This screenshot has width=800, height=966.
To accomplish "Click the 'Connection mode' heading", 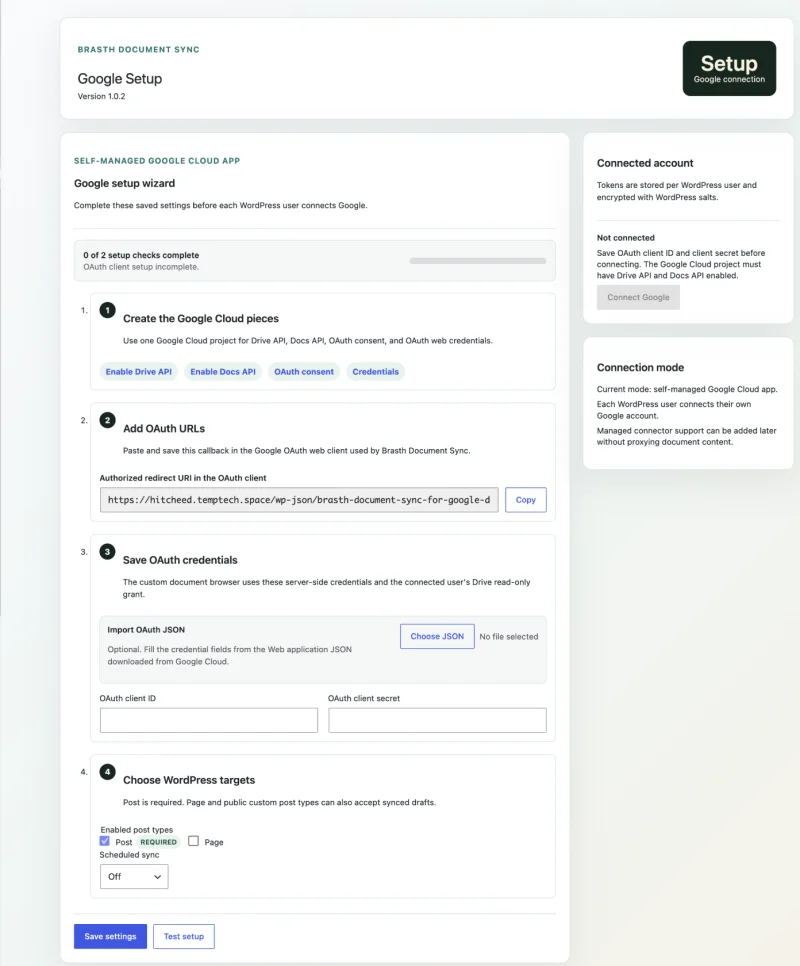I will [640, 367].
